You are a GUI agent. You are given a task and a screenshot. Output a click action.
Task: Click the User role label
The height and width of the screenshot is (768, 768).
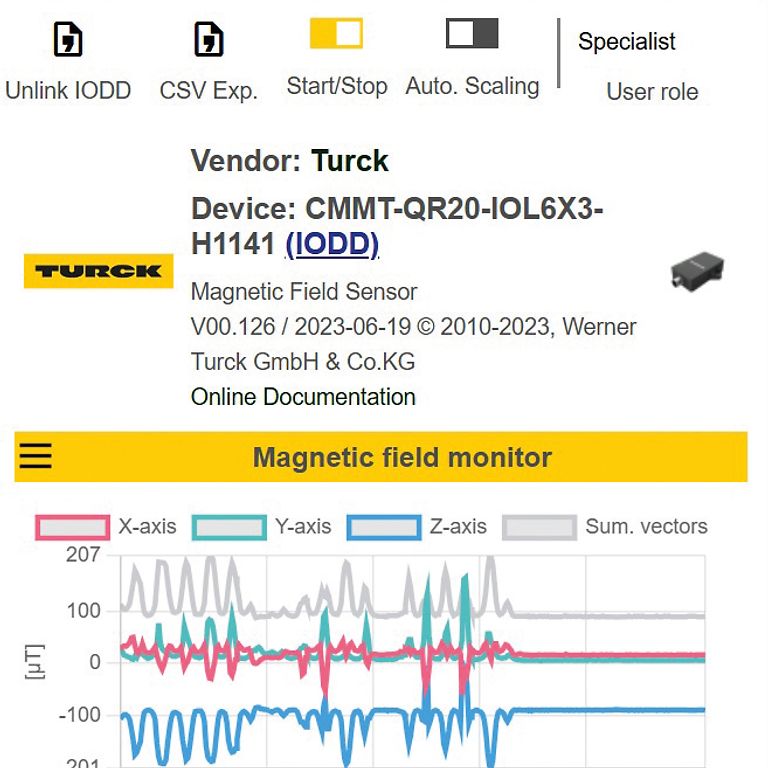click(652, 92)
